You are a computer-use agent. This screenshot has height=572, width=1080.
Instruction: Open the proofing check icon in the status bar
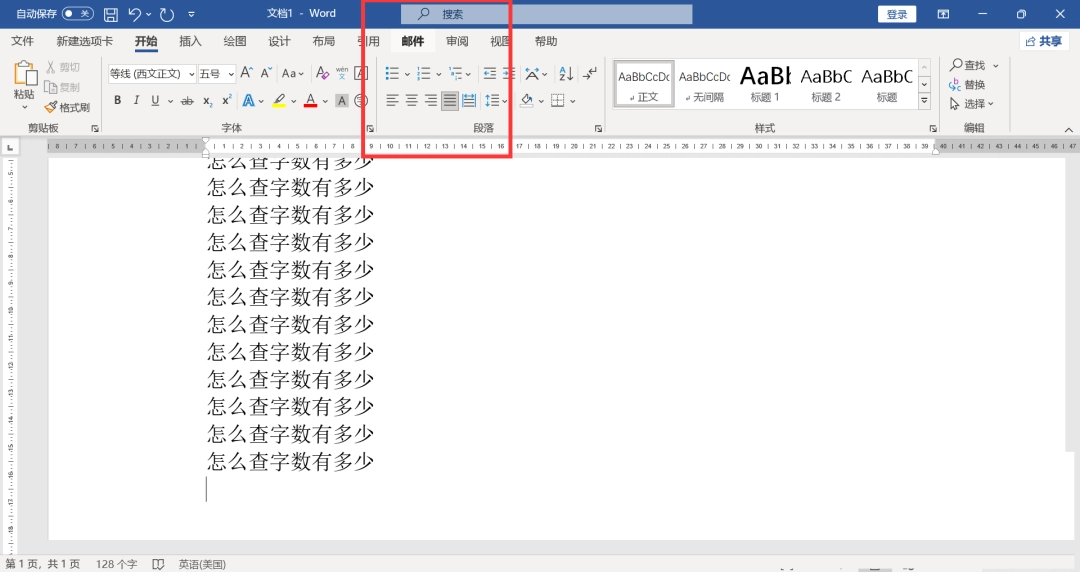158,564
